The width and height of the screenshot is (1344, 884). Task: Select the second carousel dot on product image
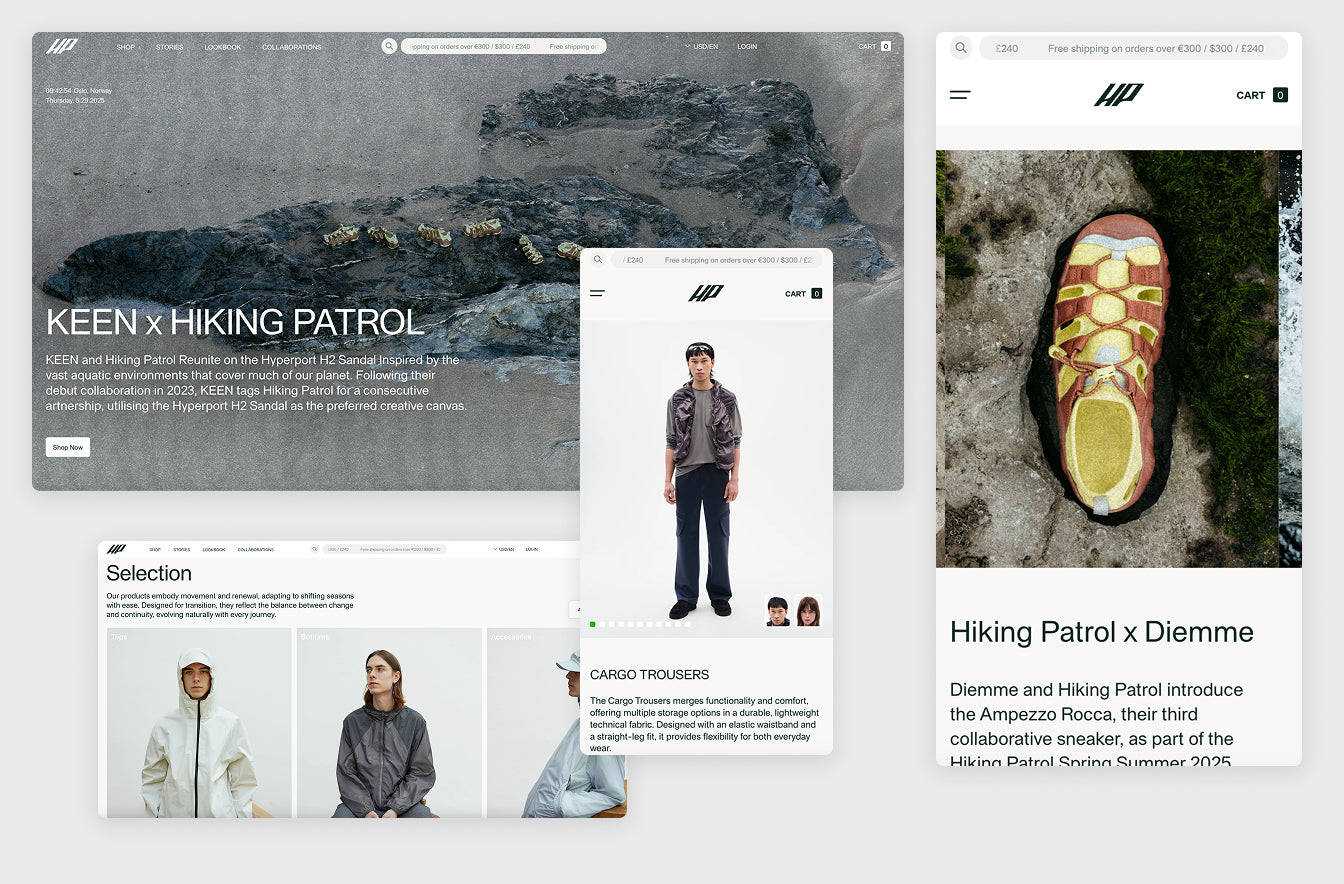[602, 624]
